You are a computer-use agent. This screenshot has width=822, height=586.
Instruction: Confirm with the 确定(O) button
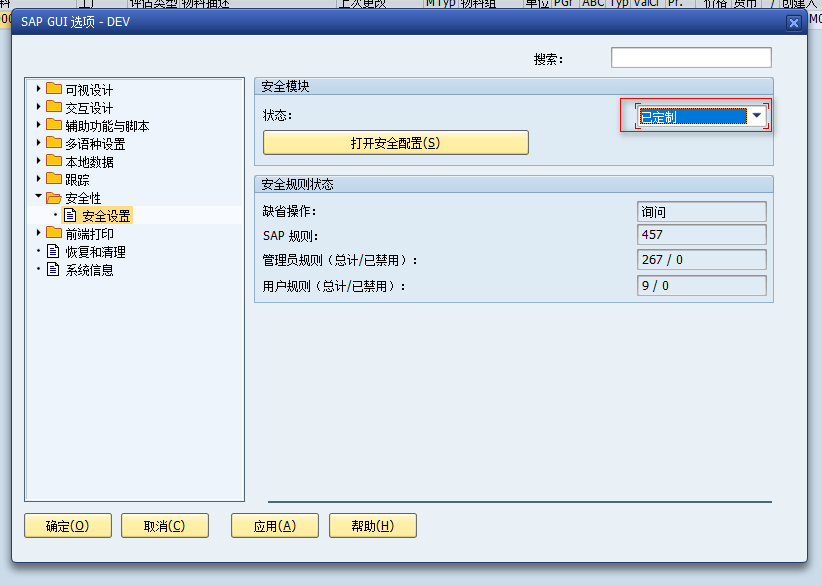click(68, 525)
